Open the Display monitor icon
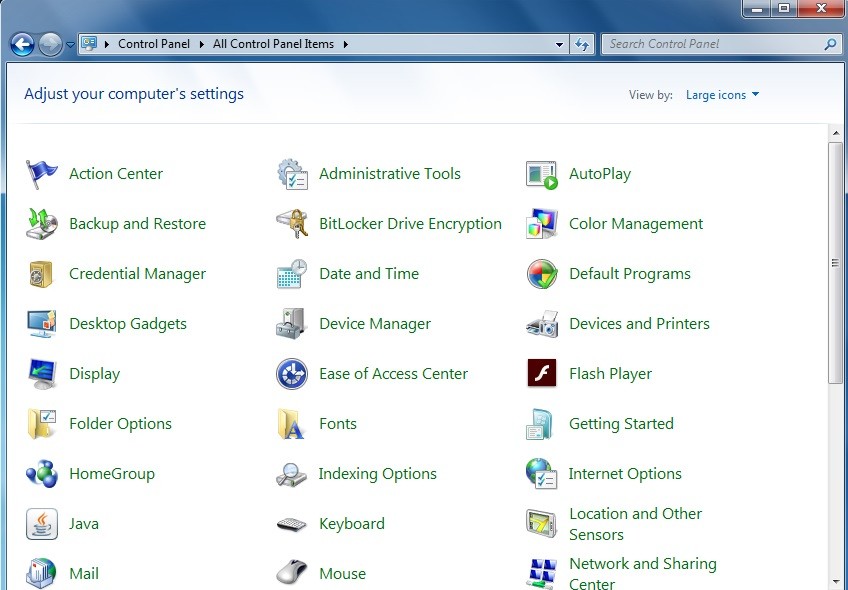This screenshot has width=848, height=590. point(42,374)
